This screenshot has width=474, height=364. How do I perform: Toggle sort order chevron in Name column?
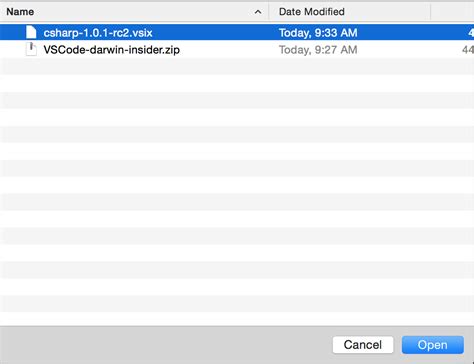pos(258,12)
